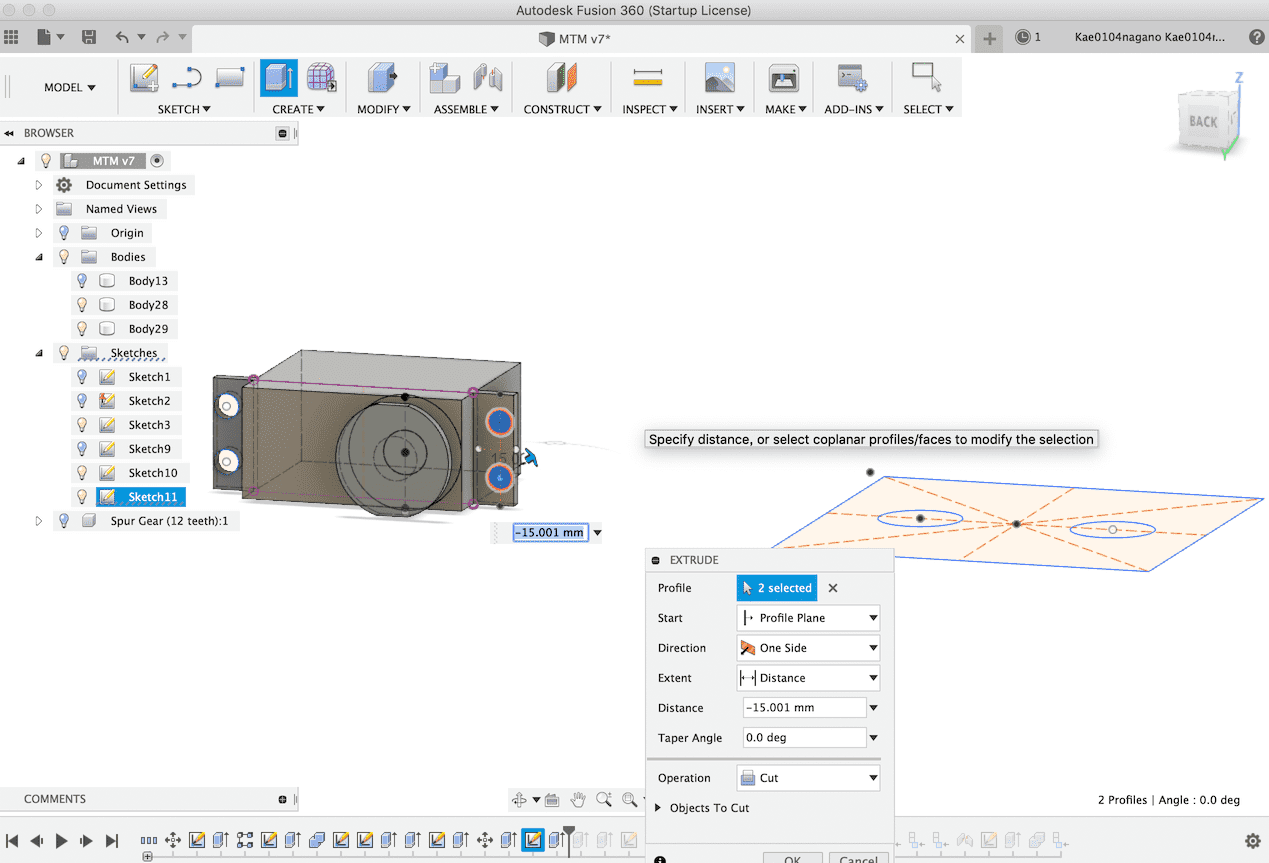
Task: Select the Extrude tool icon
Action: click(278, 78)
